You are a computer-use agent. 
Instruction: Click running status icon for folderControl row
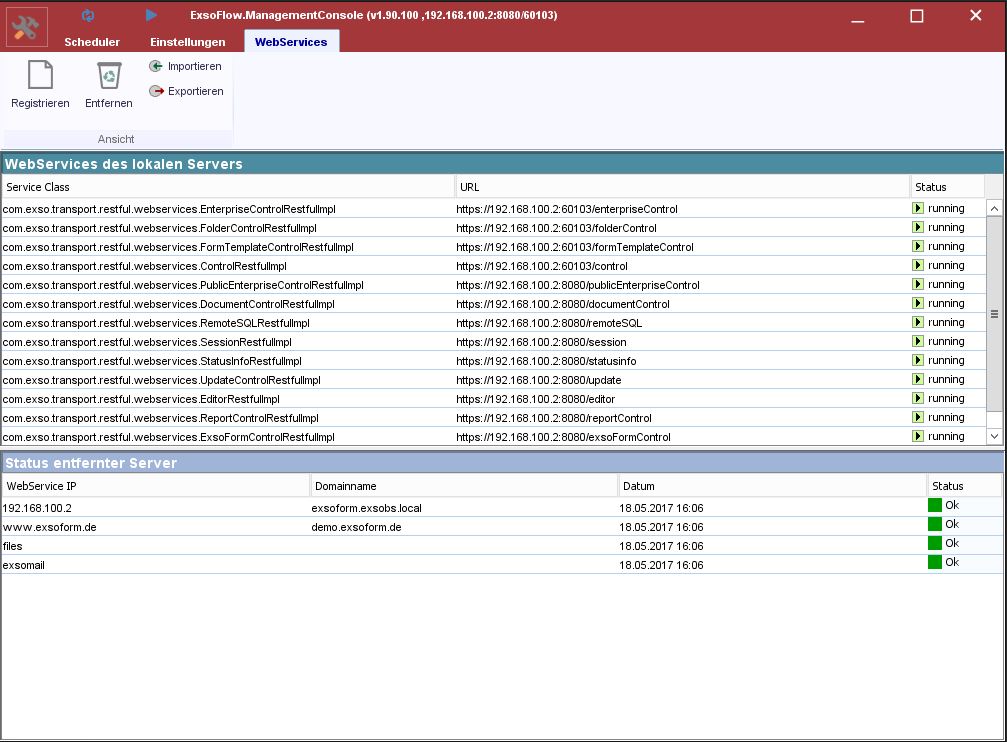[x=918, y=227]
